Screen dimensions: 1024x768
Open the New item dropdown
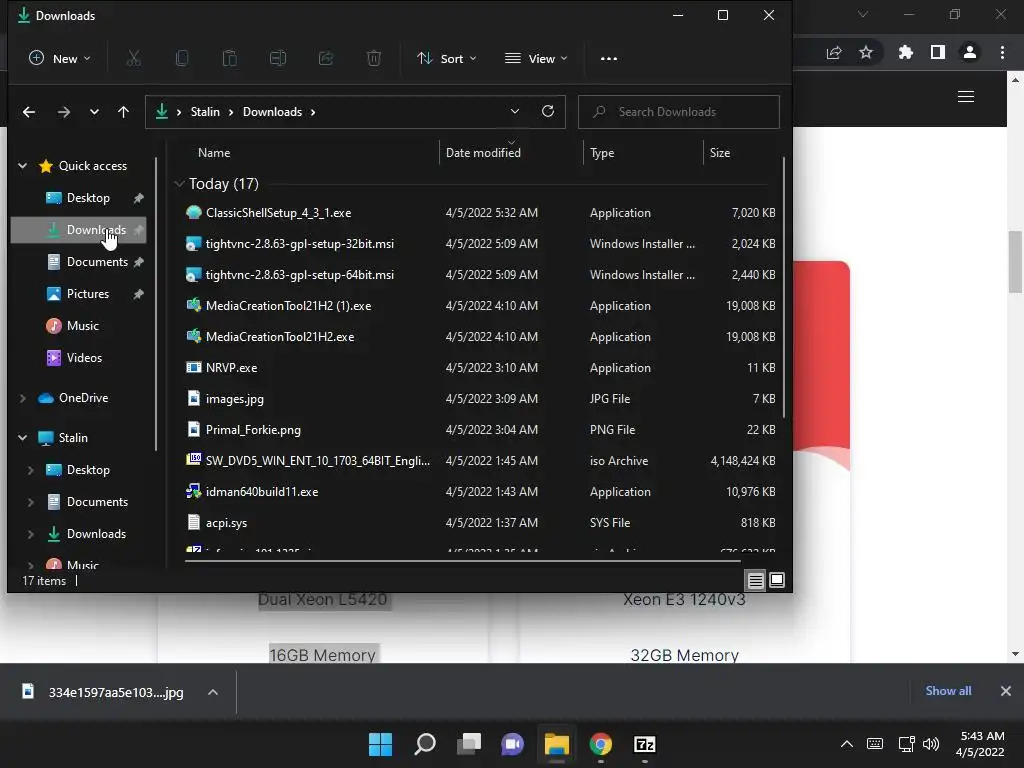[59, 58]
